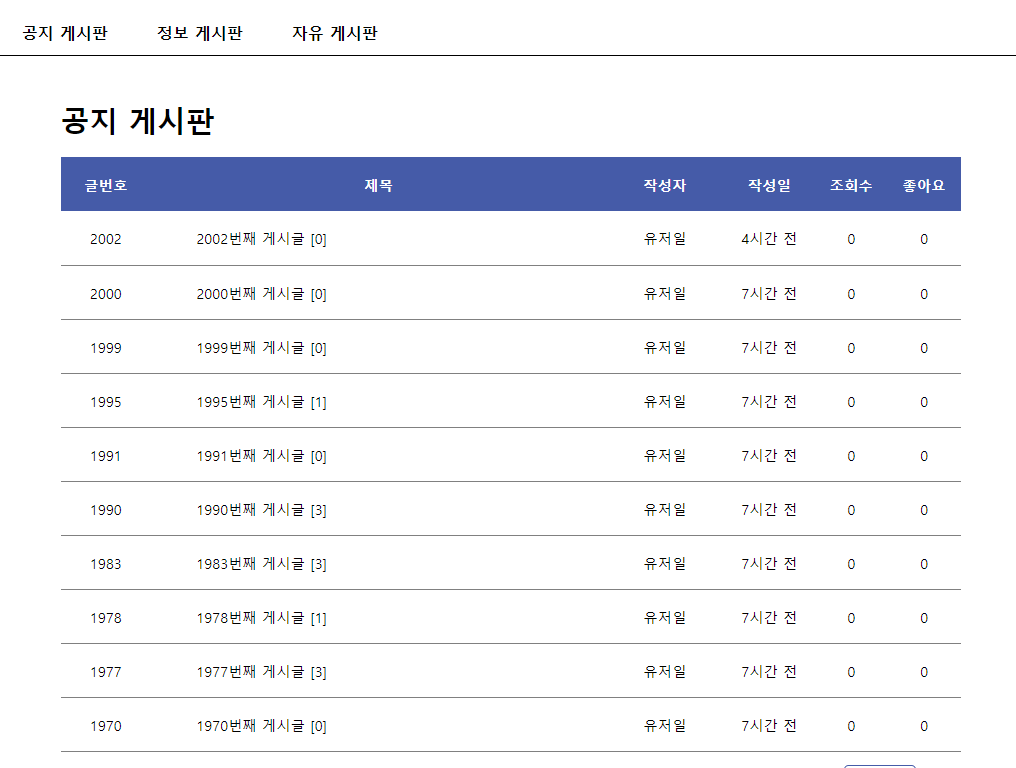Open post titled 1977번째 게시글 [3]
The width and height of the screenshot is (1016, 768).
[x=261, y=672]
